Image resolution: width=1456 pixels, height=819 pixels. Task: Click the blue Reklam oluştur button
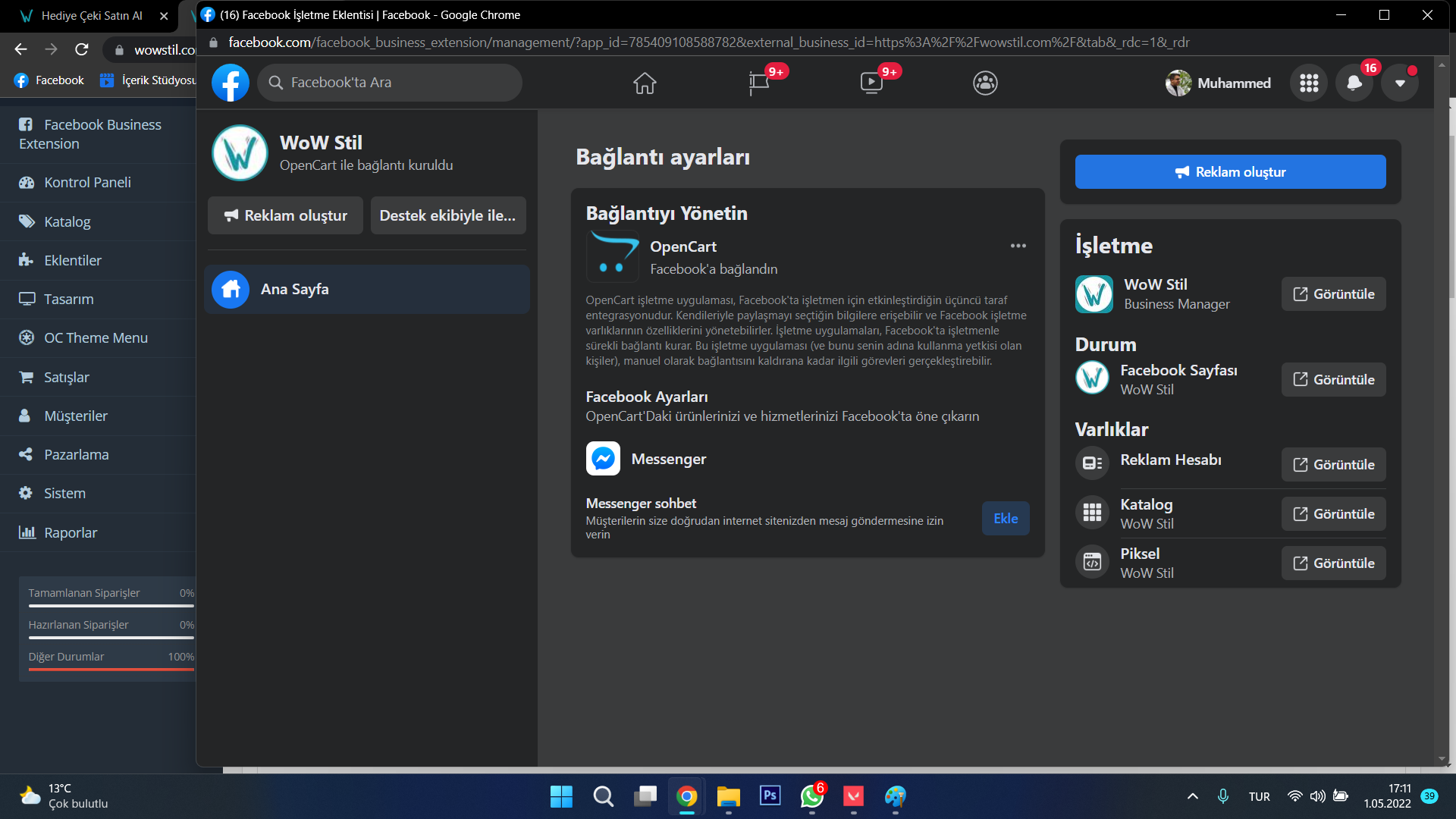click(1230, 172)
